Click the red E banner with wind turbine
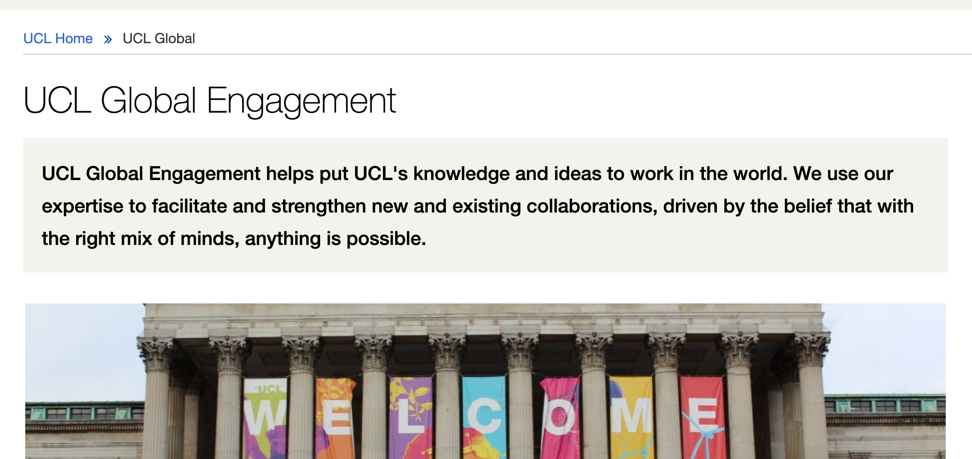Viewport: 972px width, 459px height. [702, 418]
